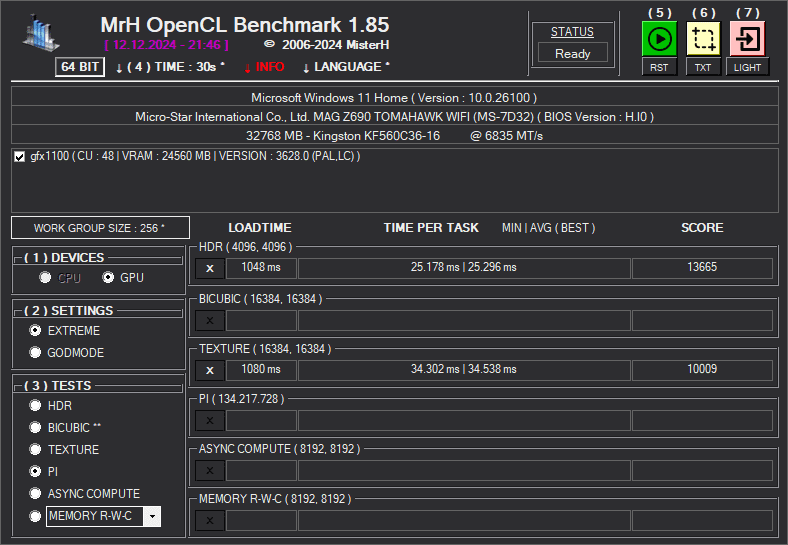Click the empty BICUBIC score field

click(702, 320)
